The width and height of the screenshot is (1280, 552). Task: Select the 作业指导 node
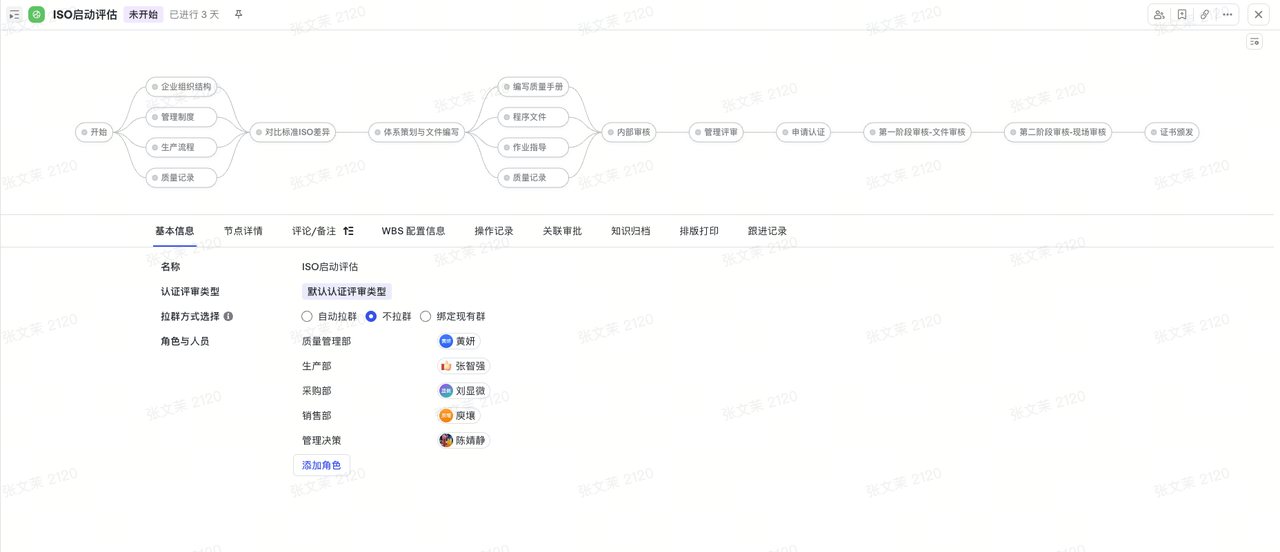(x=533, y=147)
